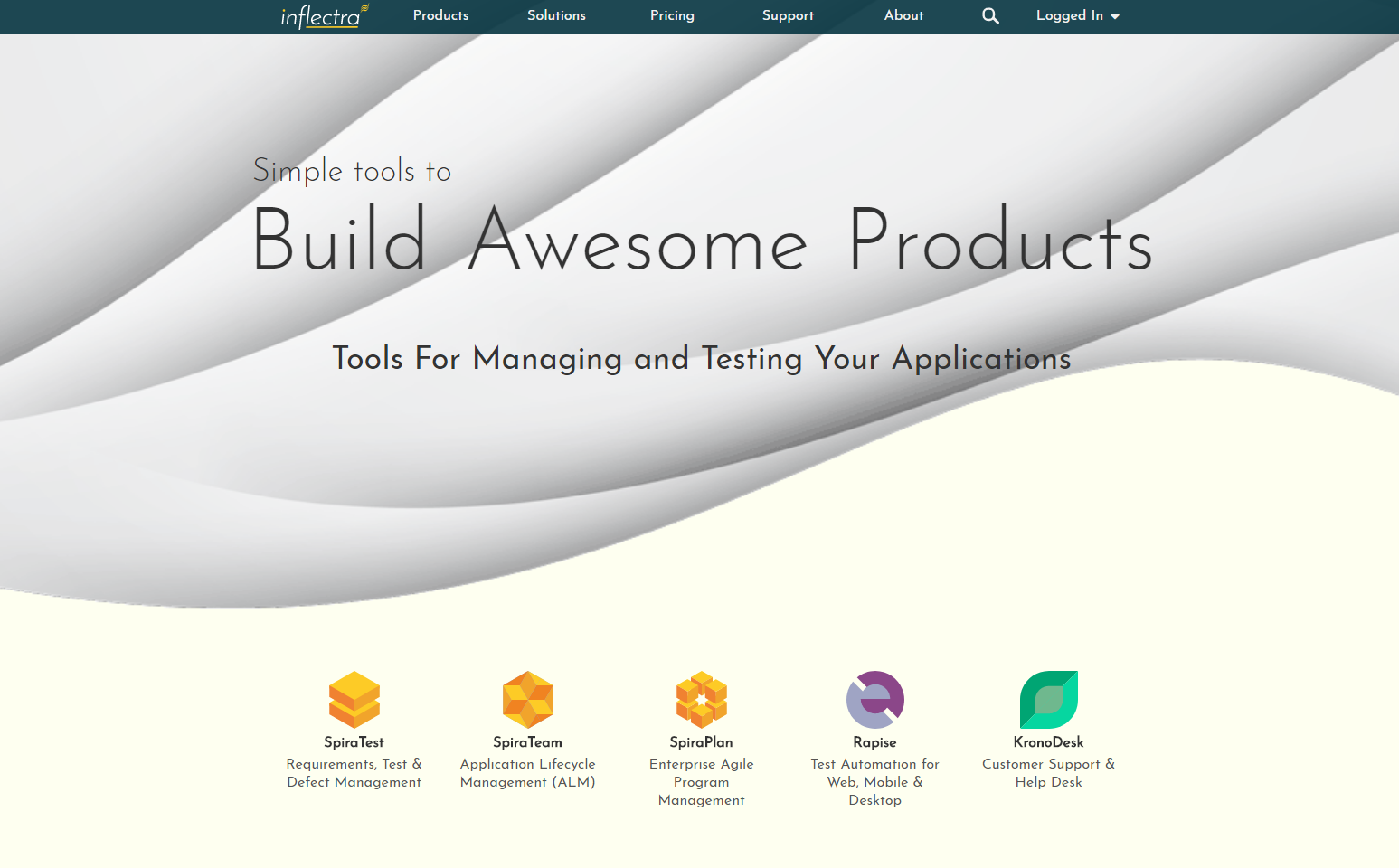
Task: Open the SpiraPlan title link
Action: (701, 742)
